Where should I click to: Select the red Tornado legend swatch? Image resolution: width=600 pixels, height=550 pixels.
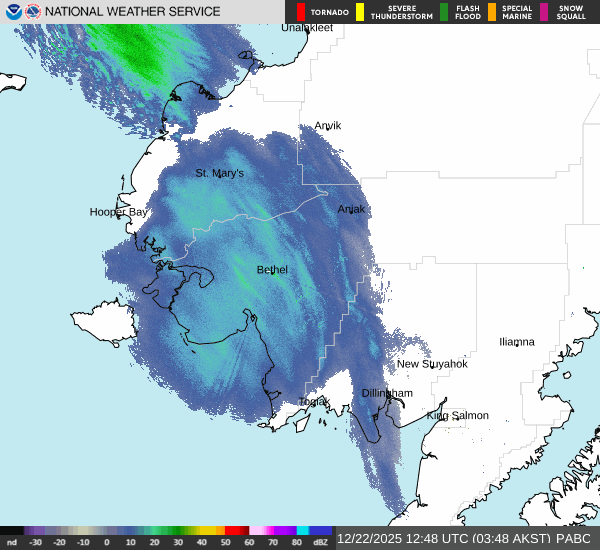pos(301,12)
